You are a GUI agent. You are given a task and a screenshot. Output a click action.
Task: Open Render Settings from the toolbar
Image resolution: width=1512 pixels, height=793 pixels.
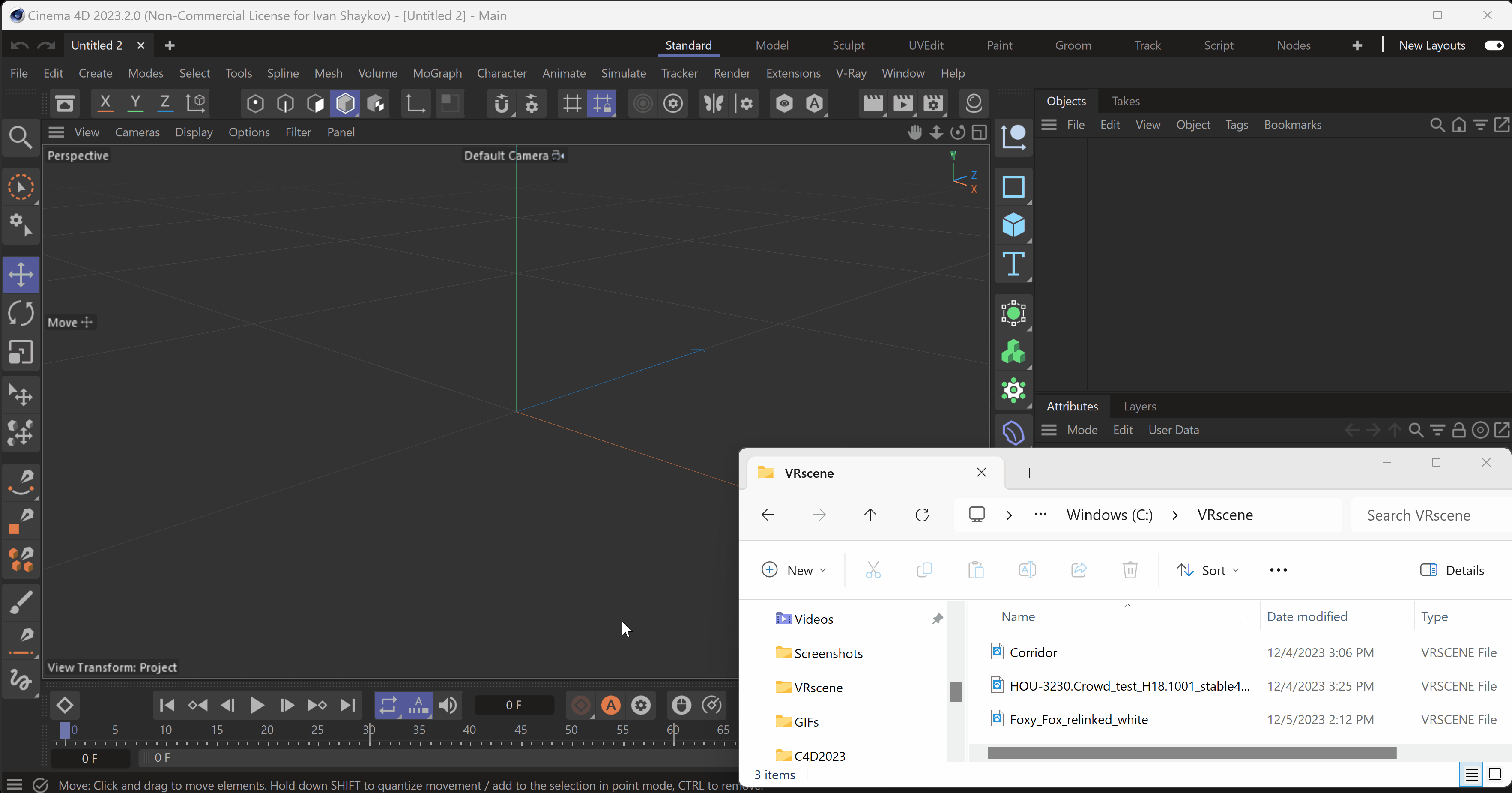point(933,103)
